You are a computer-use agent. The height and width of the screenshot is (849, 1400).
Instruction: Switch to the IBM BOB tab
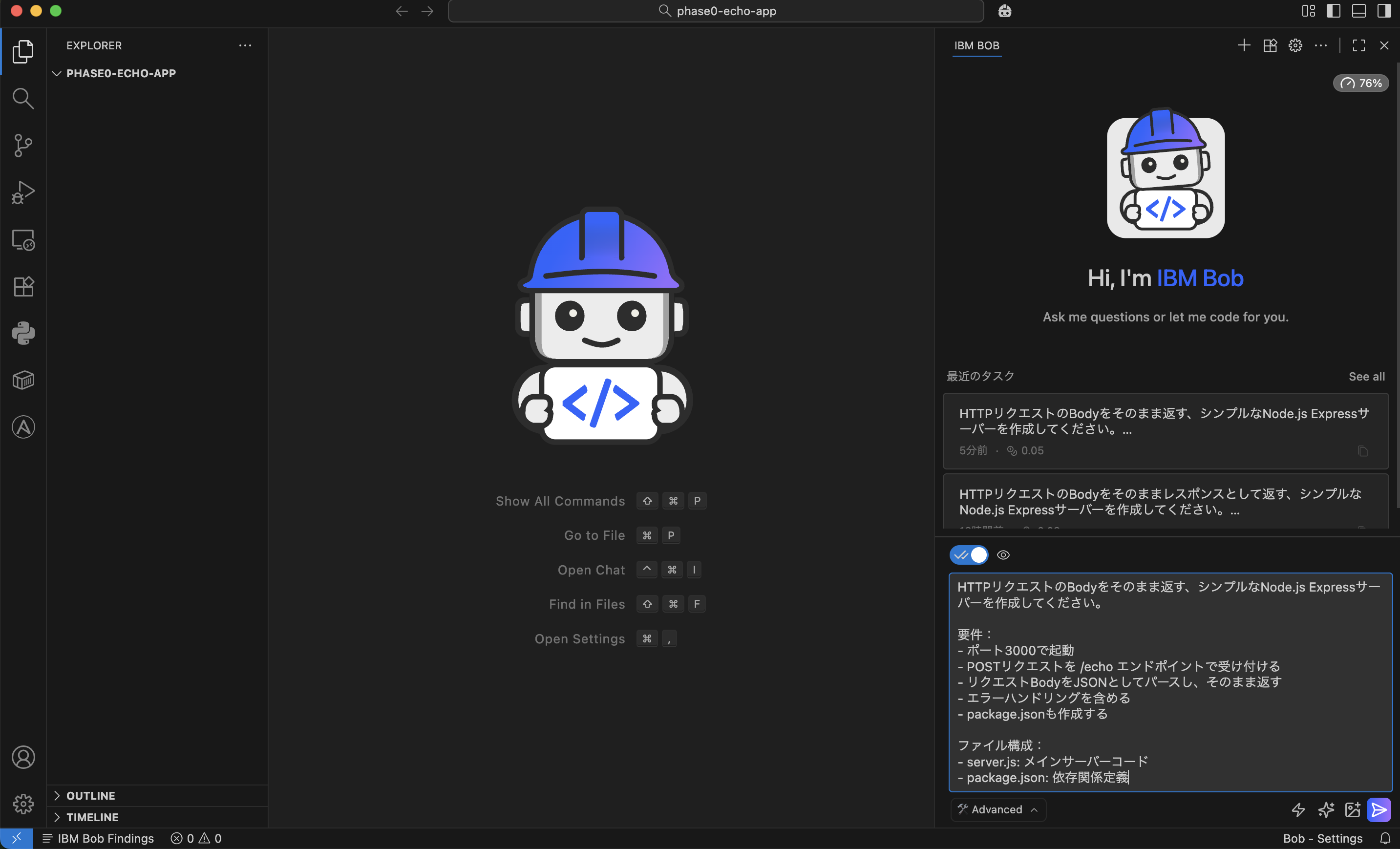[x=976, y=45]
